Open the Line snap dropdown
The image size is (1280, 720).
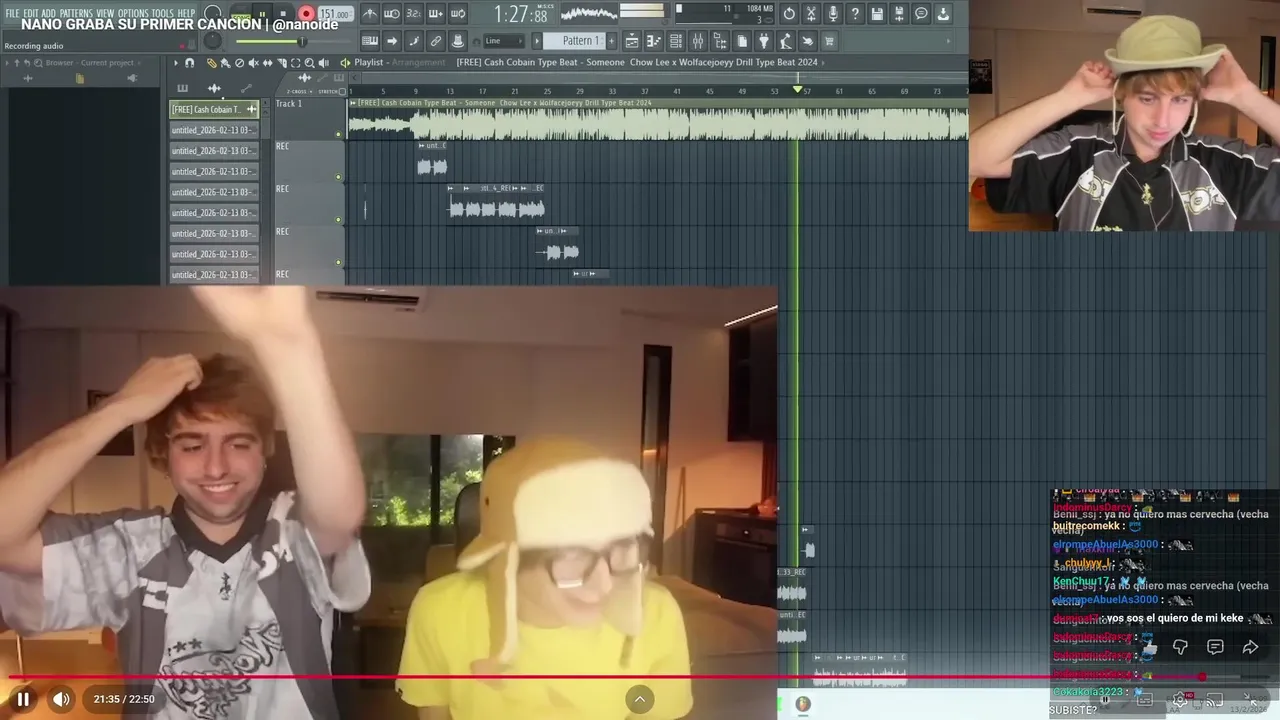click(504, 41)
